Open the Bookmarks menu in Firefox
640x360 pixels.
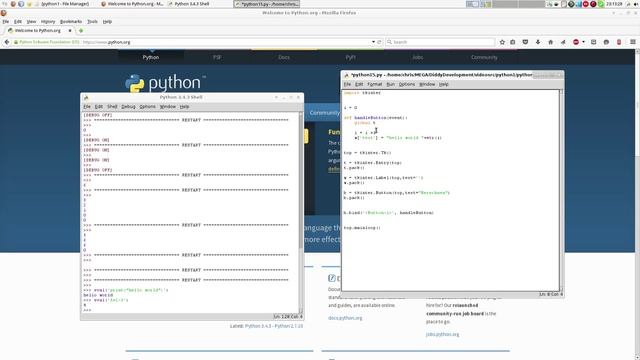[71, 21]
